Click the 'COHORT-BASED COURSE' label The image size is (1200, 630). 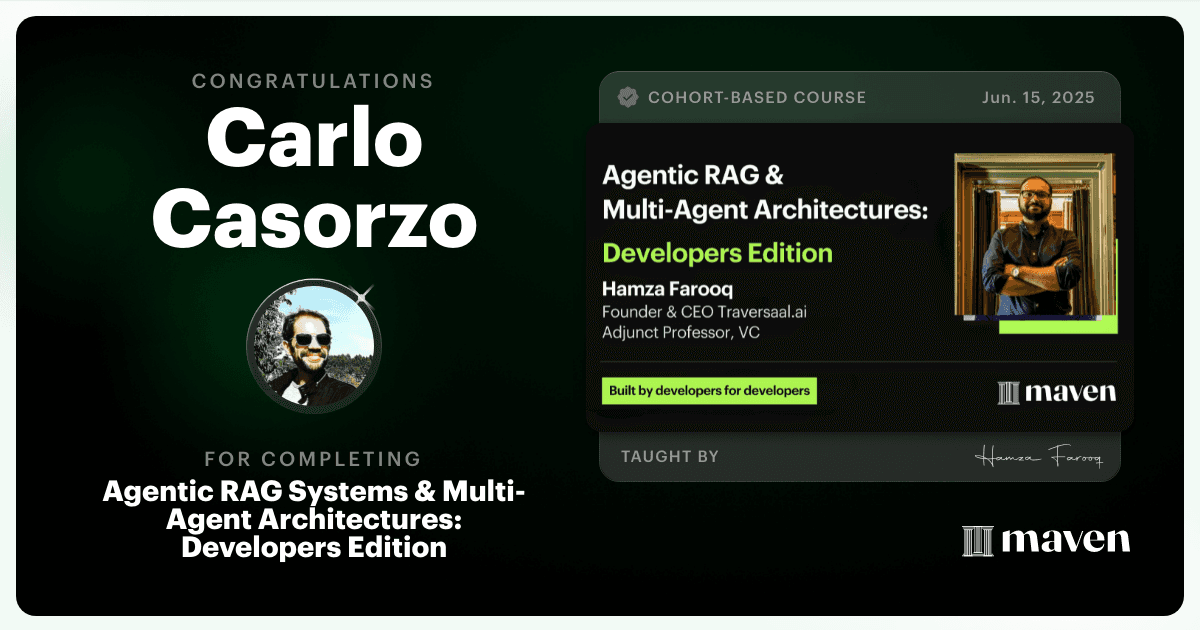[x=757, y=98]
